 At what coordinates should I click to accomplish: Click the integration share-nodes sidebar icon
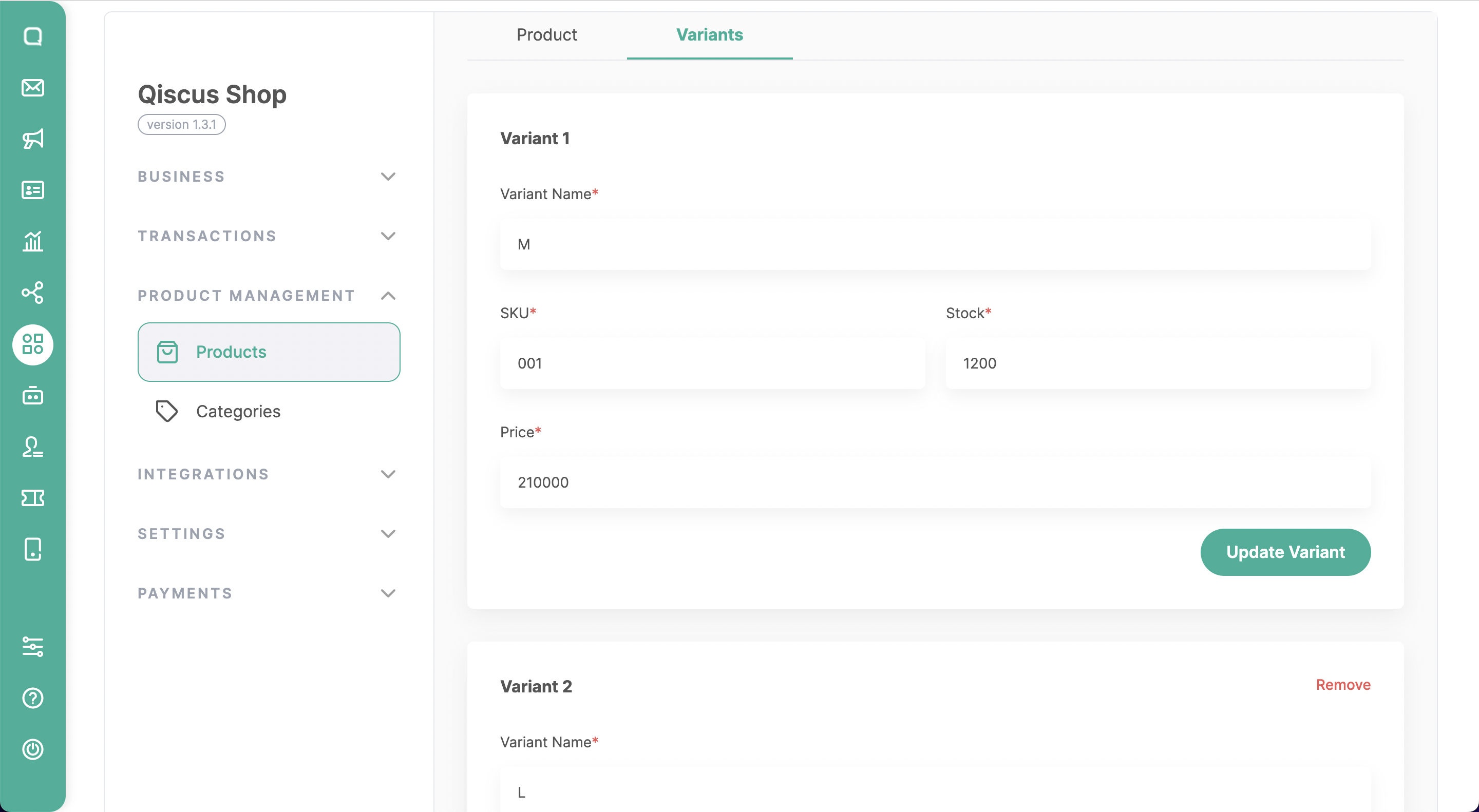click(x=33, y=292)
